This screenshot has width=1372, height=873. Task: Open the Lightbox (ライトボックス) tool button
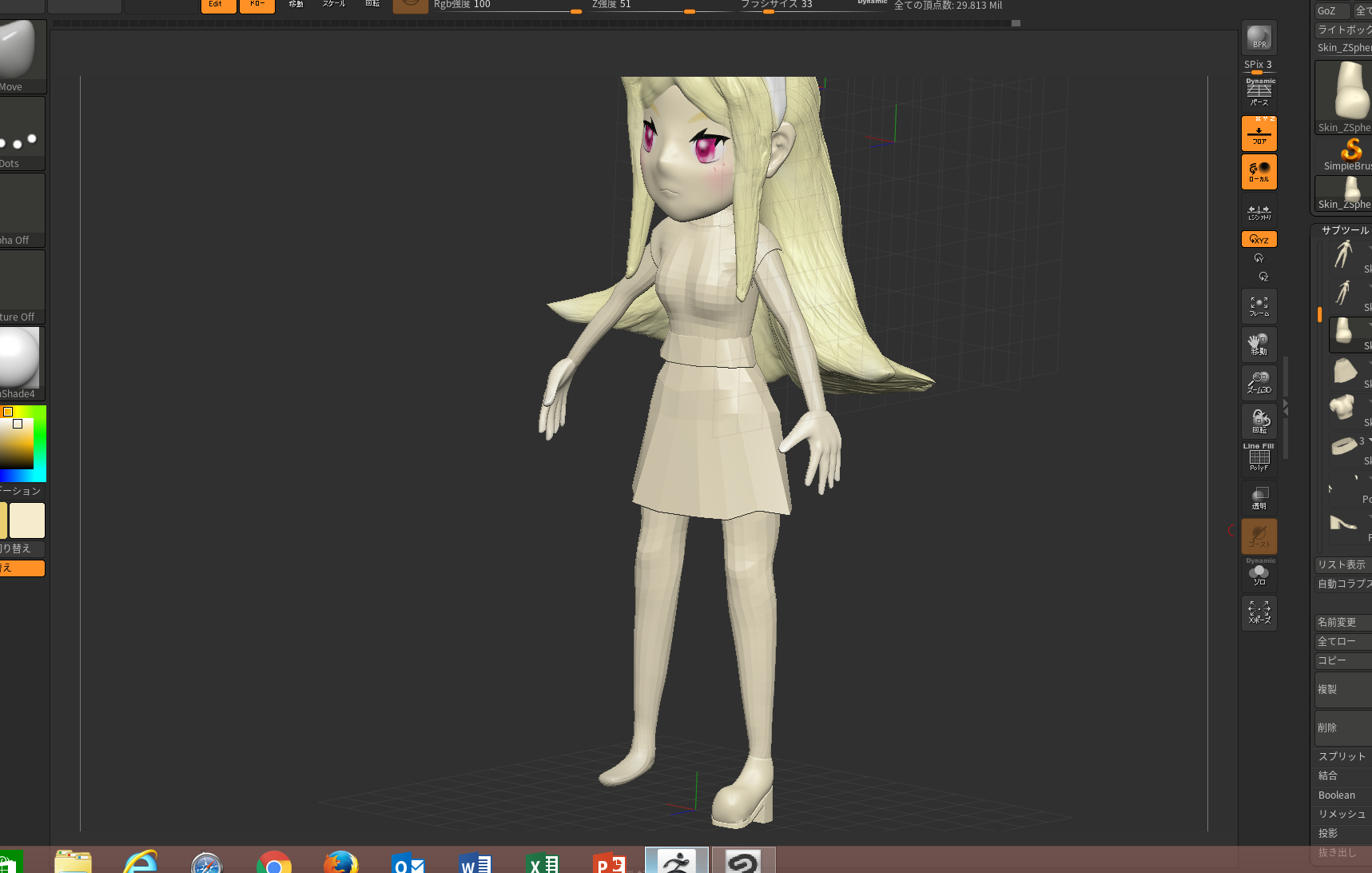click(1344, 30)
